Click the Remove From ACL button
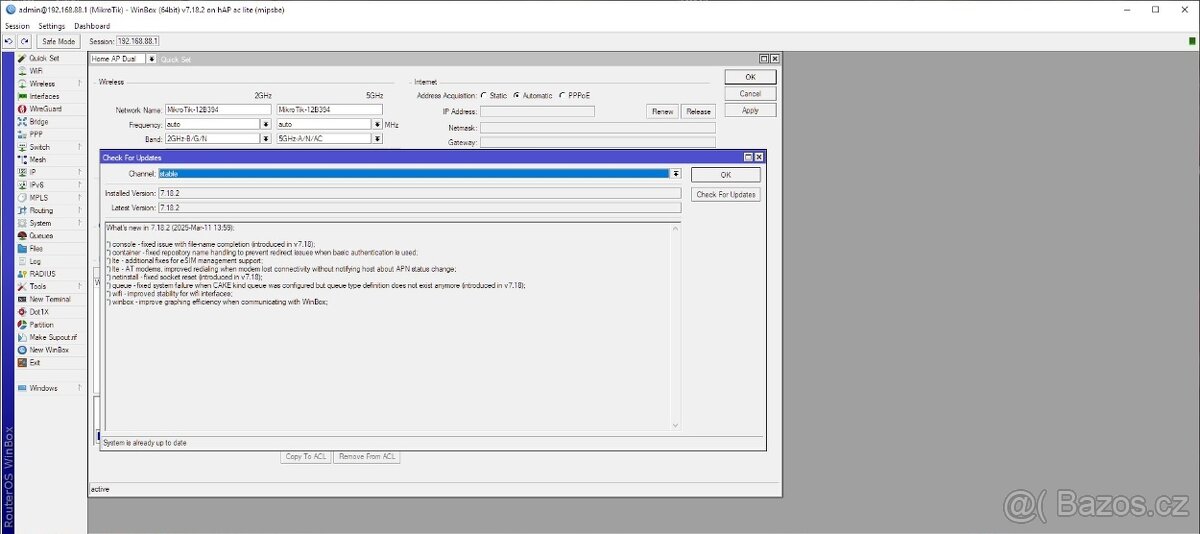The height and width of the screenshot is (534, 1200). click(x=367, y=456)
